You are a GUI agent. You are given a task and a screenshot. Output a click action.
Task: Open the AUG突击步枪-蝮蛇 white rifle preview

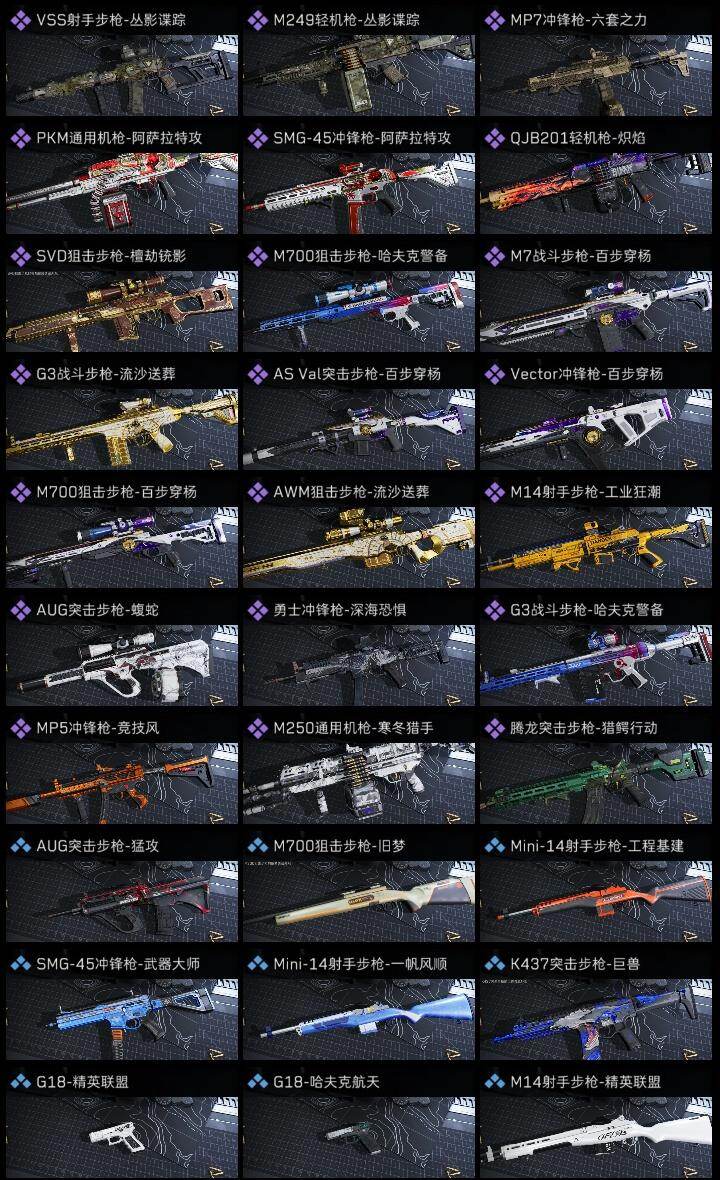click(122, 665)
